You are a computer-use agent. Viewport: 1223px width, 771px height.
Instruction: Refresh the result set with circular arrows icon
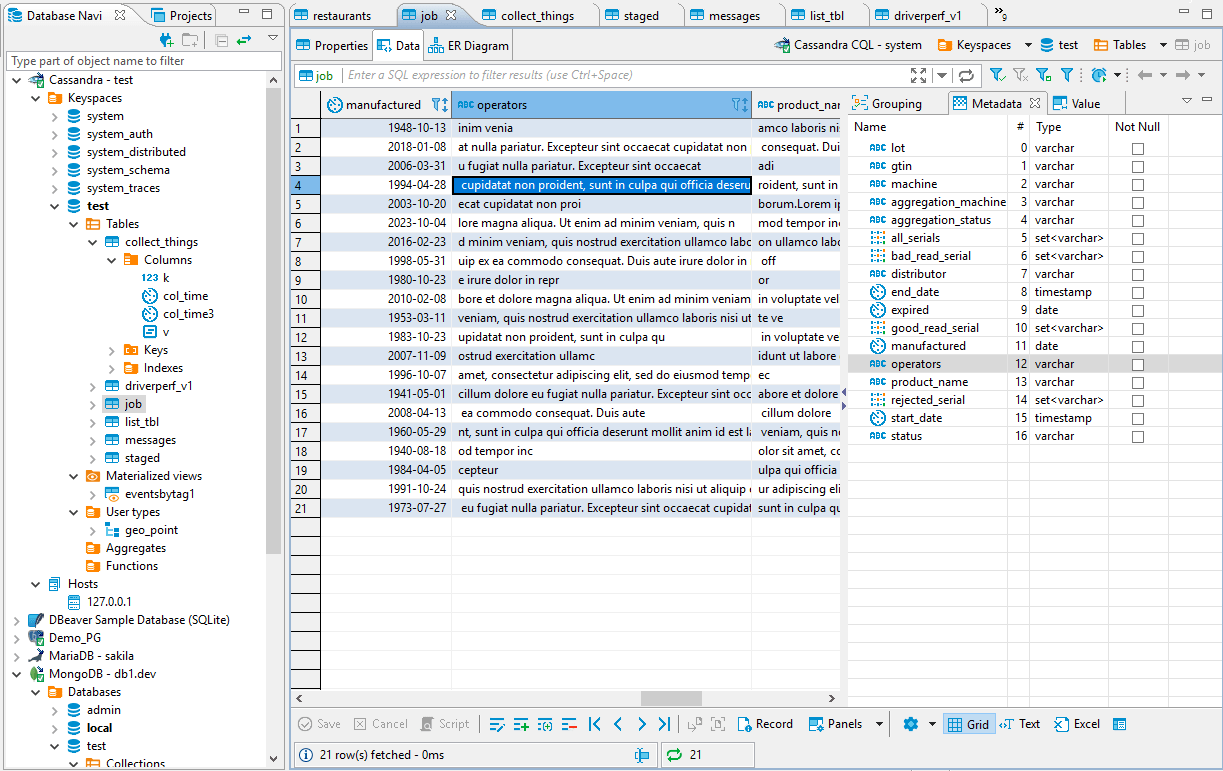(966, 75)
